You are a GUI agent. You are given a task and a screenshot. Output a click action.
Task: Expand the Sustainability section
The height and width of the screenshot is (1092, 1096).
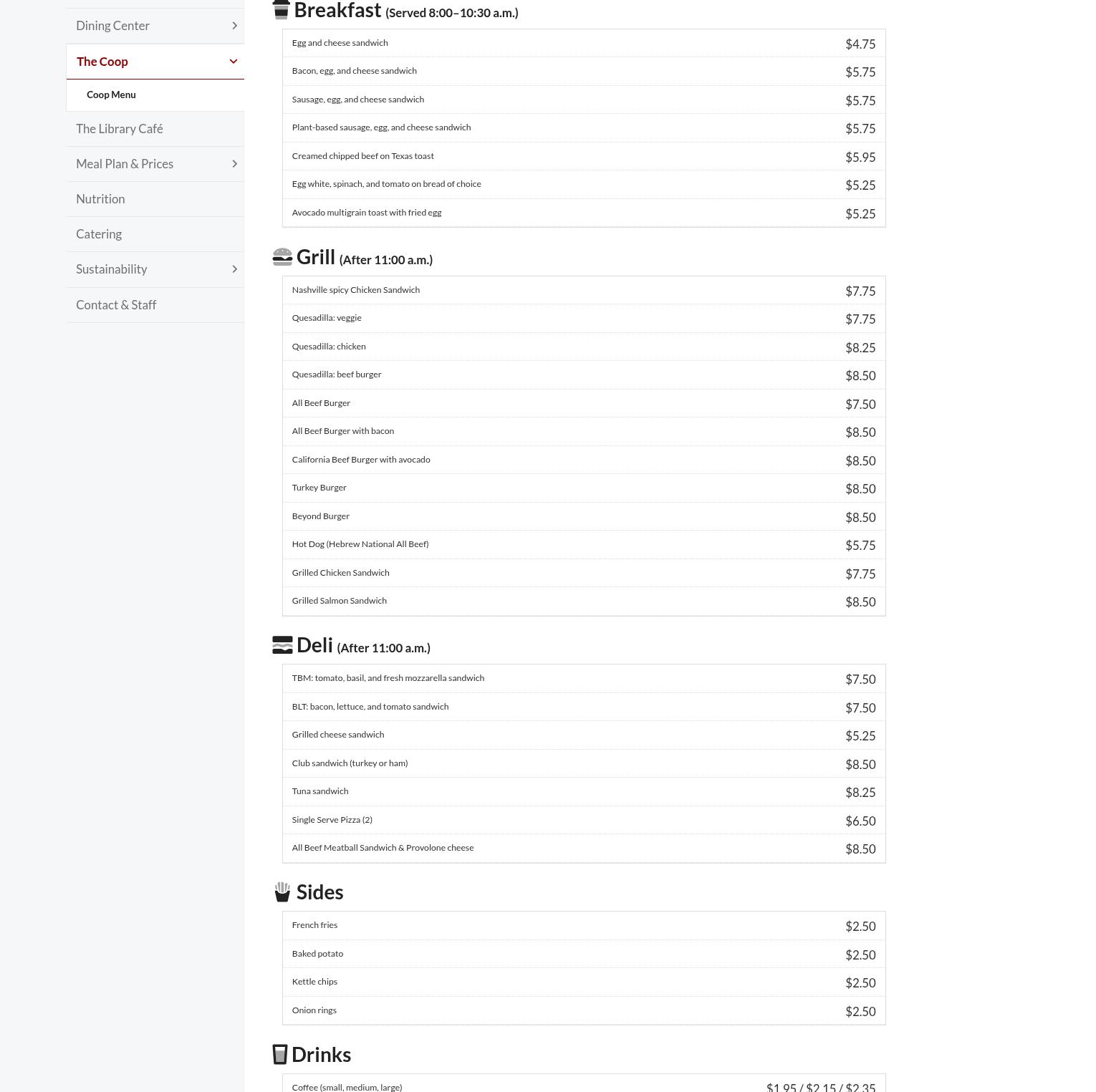pos(234,269)
